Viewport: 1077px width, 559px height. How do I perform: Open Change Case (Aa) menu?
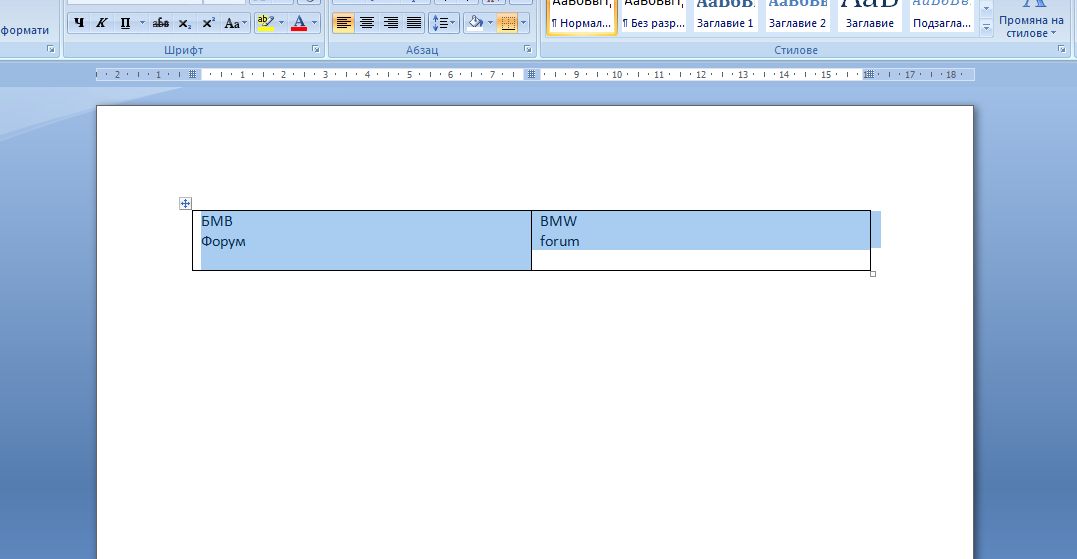(x=235, y=23)
